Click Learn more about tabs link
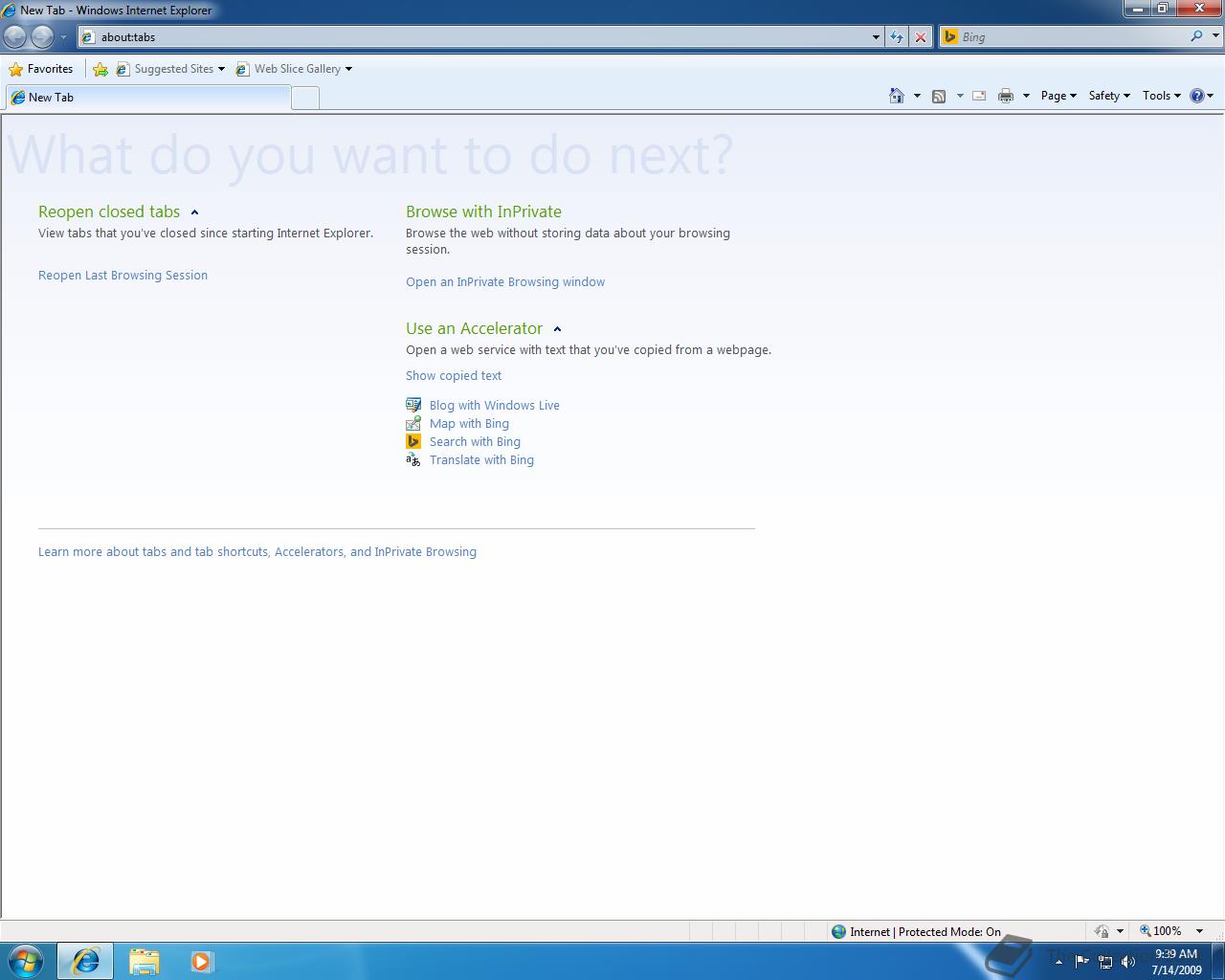Screen dimensions: 1225x980 [257, 552]
